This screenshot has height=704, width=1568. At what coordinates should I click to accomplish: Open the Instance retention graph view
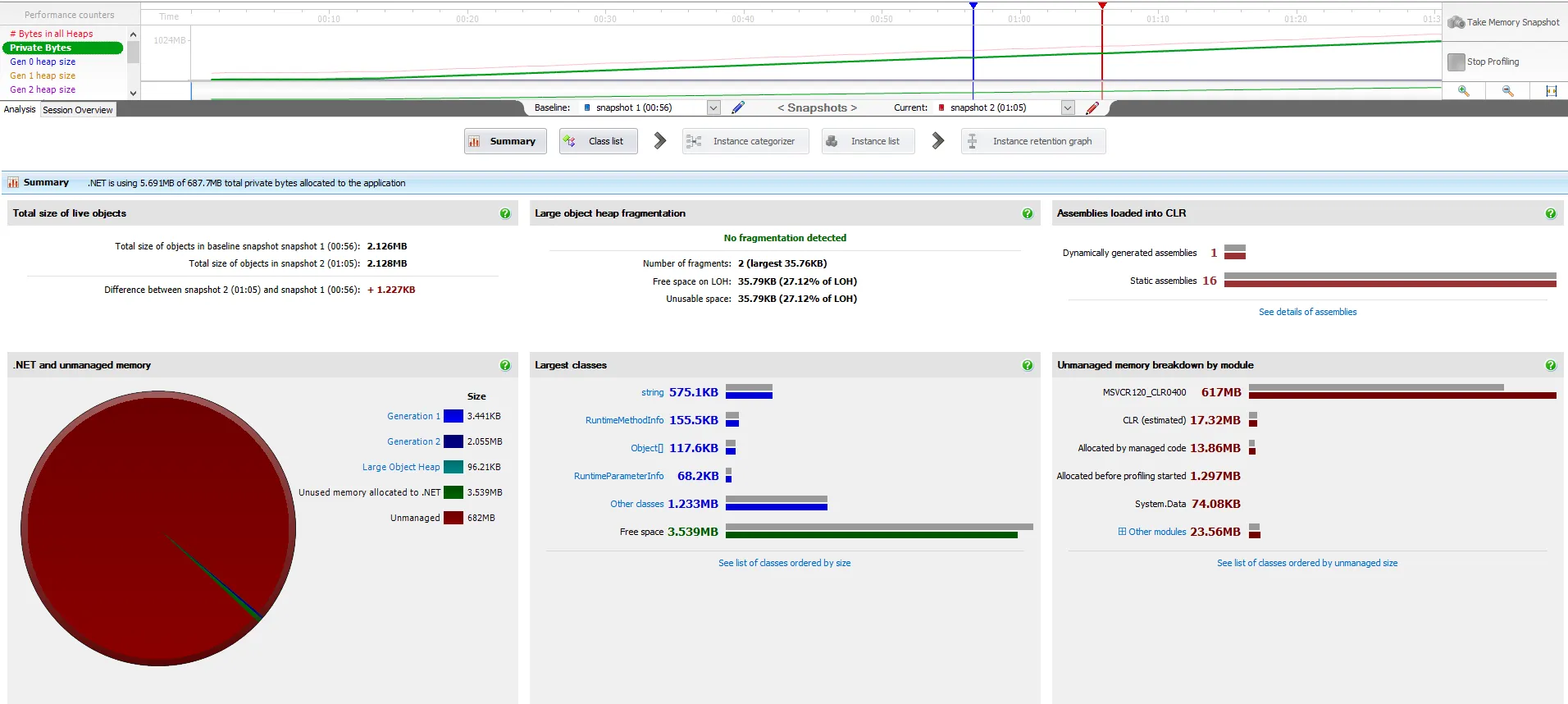[1033, 141]
